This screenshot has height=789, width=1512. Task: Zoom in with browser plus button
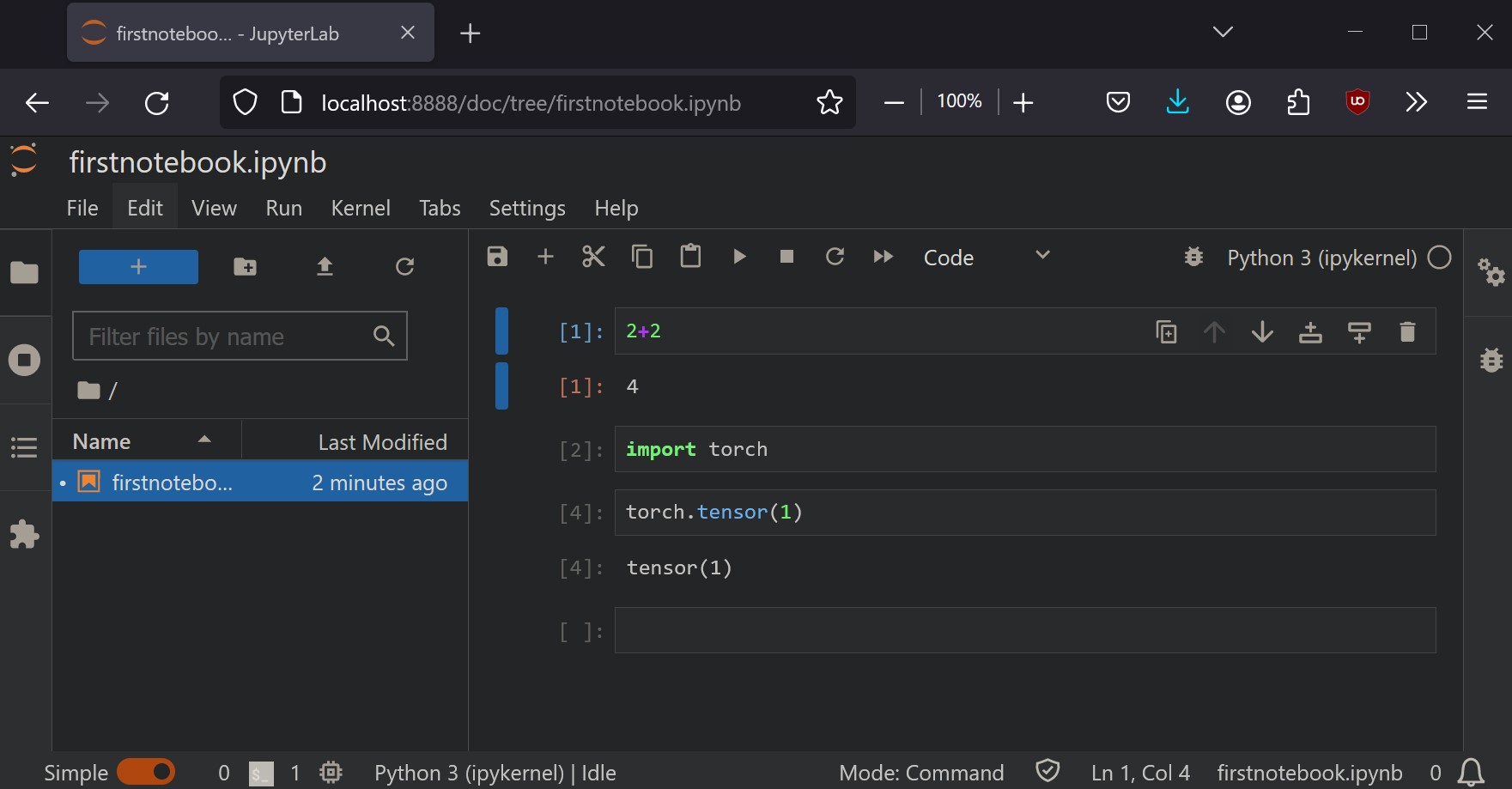1023,102
